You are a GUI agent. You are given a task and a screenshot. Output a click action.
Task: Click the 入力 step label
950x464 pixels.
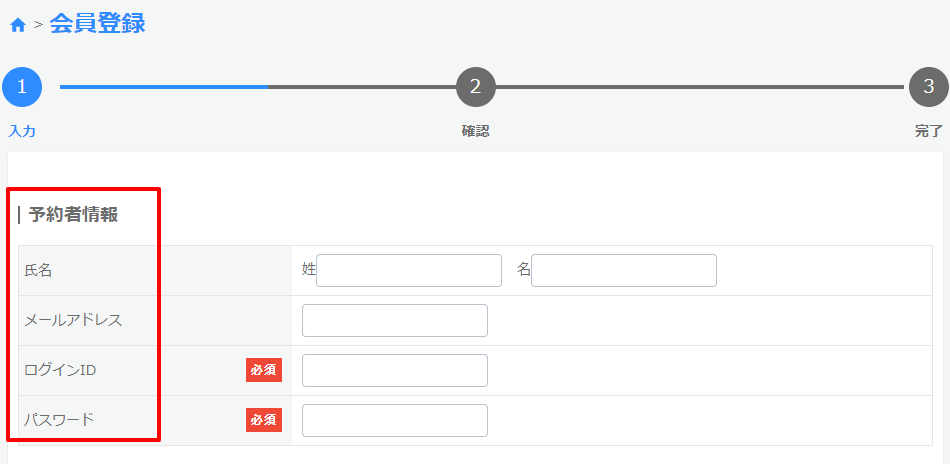click(22, 131)
